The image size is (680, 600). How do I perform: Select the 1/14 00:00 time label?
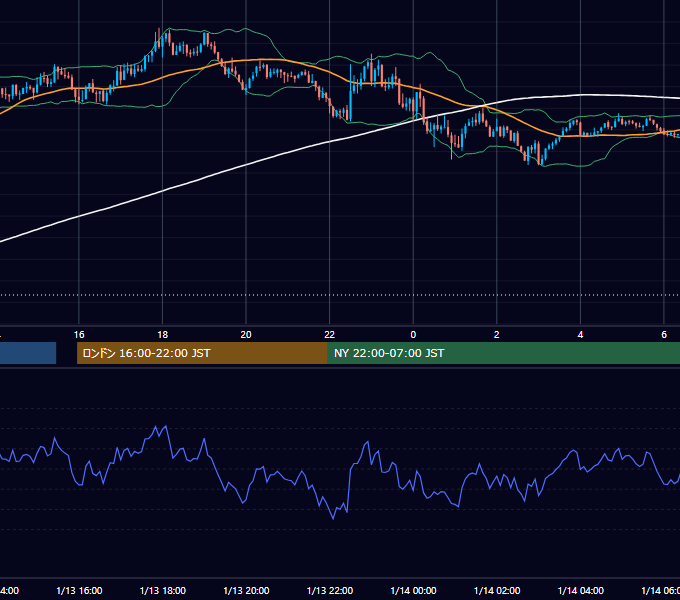point(413,590)
